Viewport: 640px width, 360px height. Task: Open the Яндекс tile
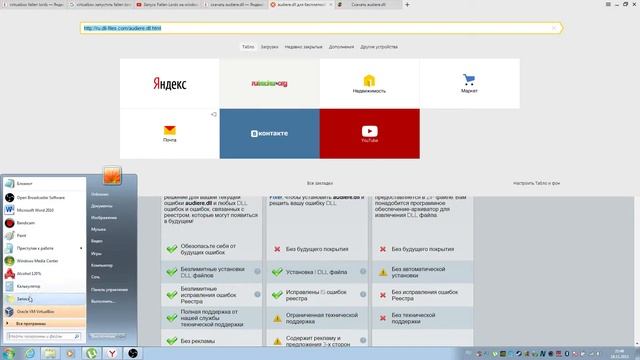(x=169, y=84)
